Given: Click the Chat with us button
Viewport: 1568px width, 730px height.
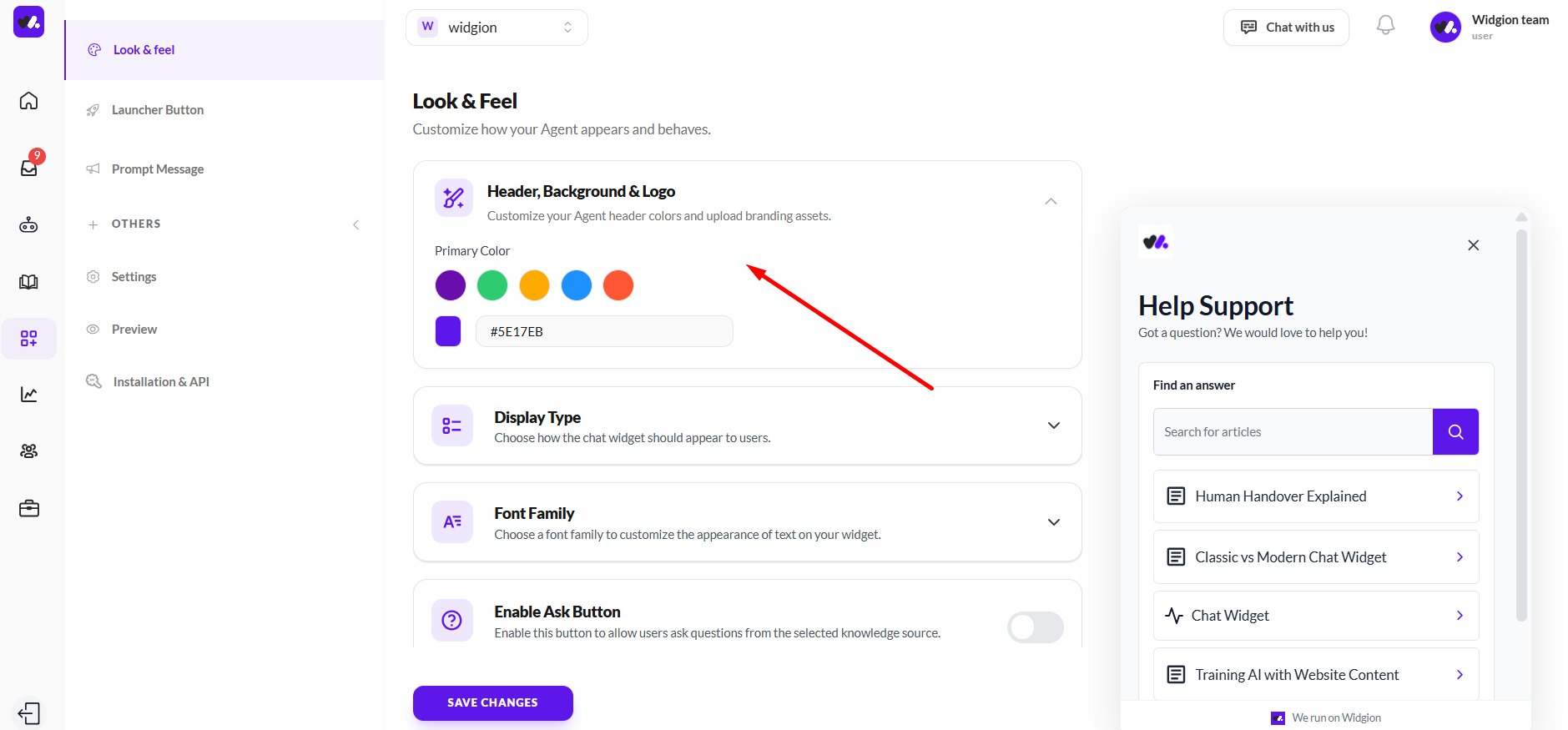Looking at the screenshot, I should pos(1286,28).
